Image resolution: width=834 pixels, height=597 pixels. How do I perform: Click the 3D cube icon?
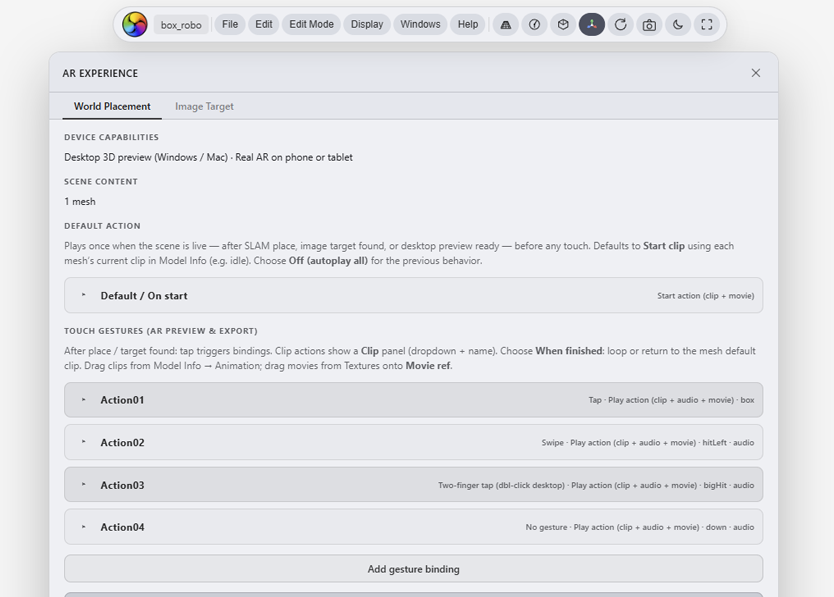[x=563, y=24]
